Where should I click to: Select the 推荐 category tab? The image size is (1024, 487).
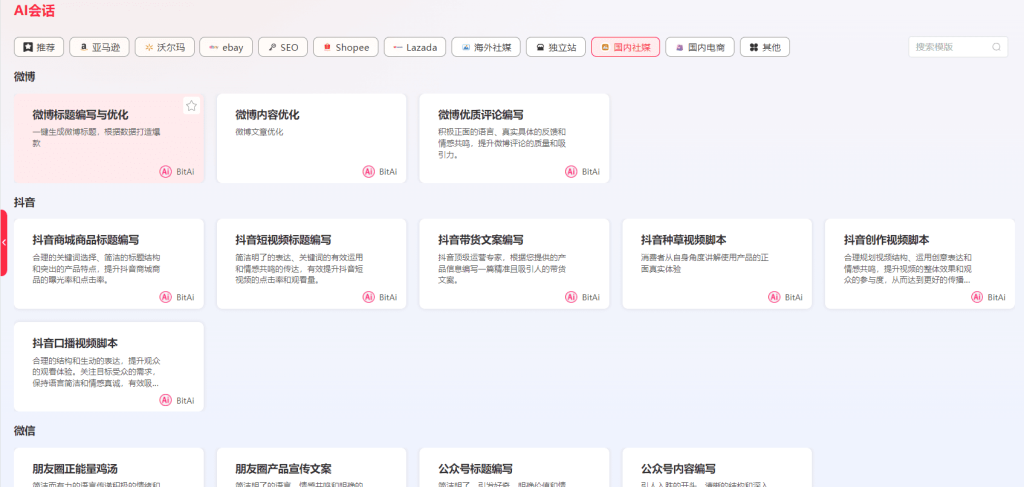[40, 47]
